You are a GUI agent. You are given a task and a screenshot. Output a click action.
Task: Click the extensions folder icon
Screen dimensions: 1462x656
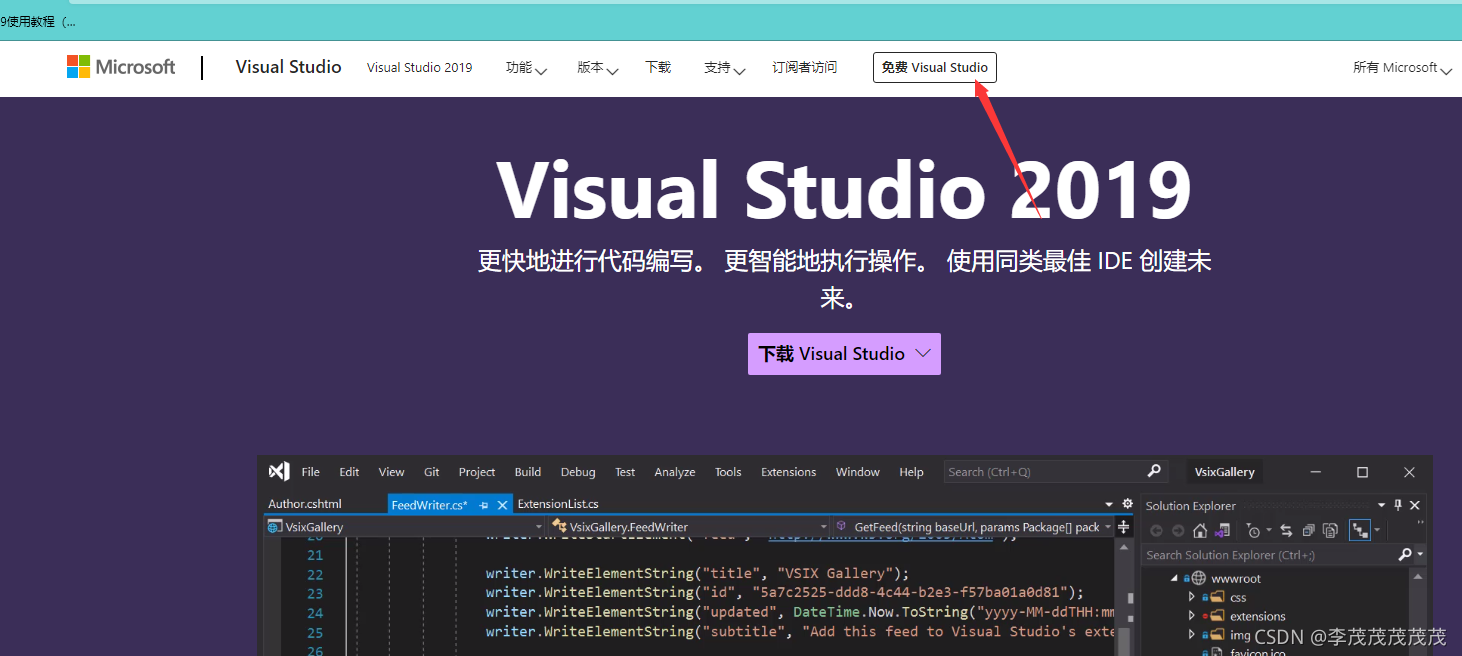tap(1216, 616)
